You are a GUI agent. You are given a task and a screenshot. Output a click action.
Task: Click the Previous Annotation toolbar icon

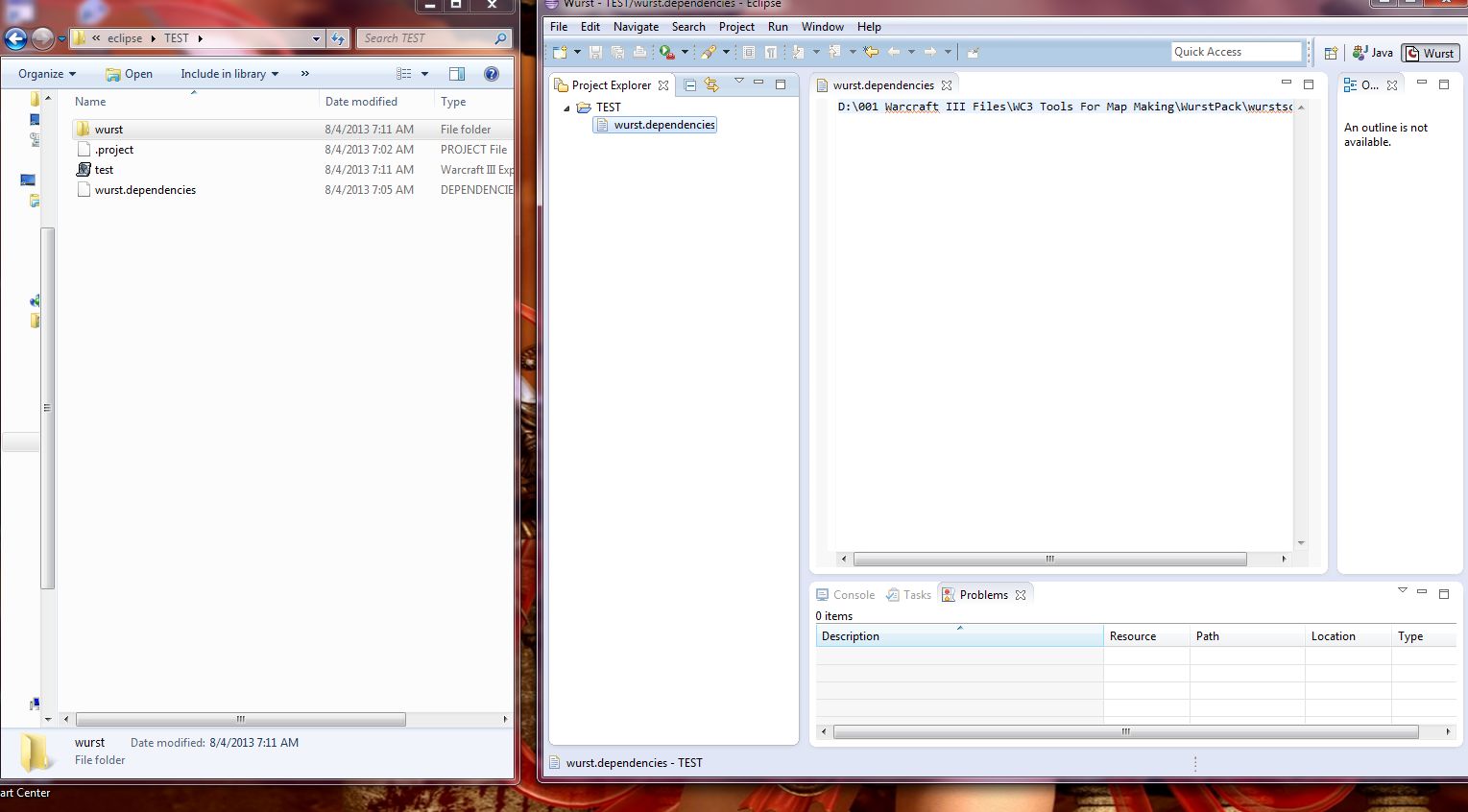coord(834,52)
